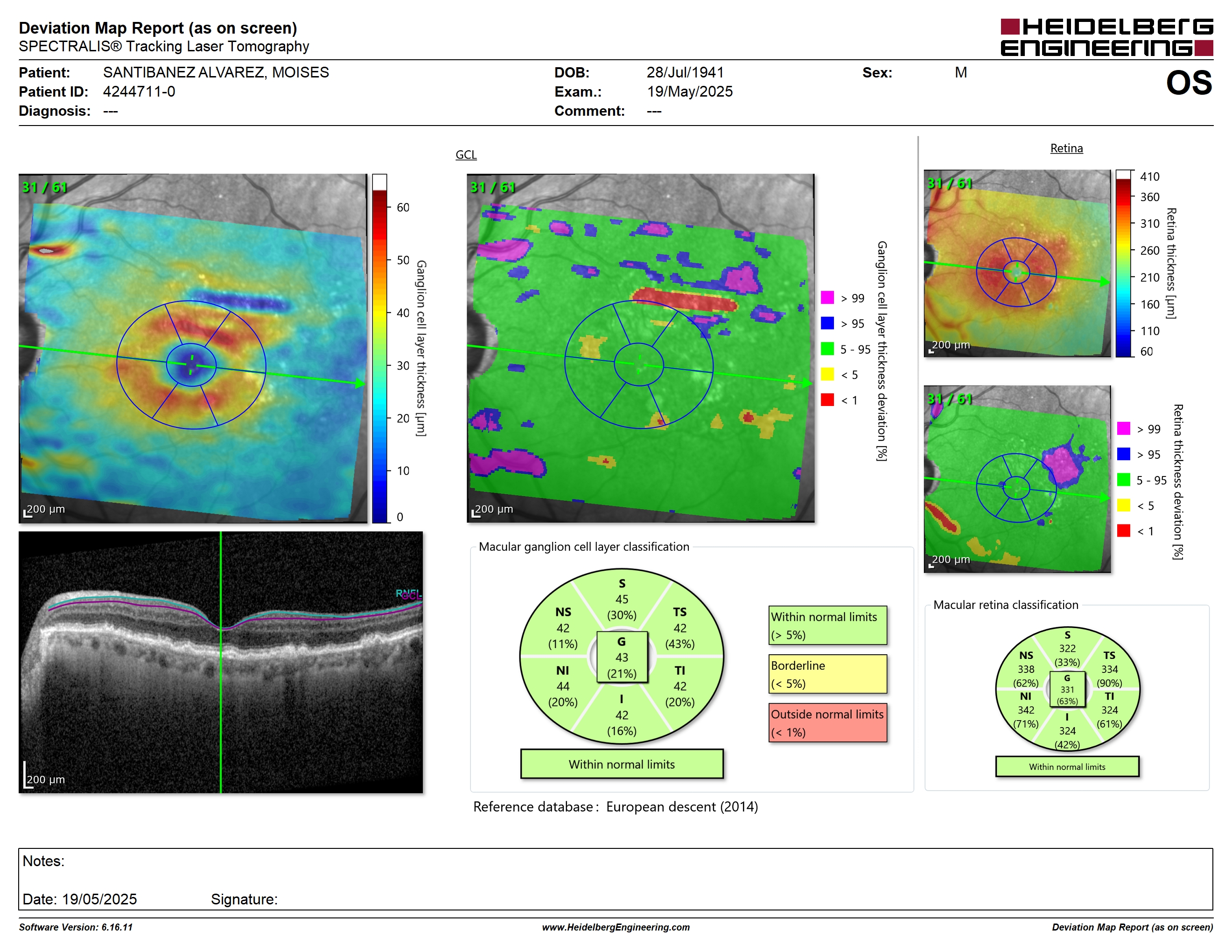The height and width of the screenshot is (952, 1232).
Task: Click the 'Borderline (< 5%)' legend box
Action: tap(827, 674)
